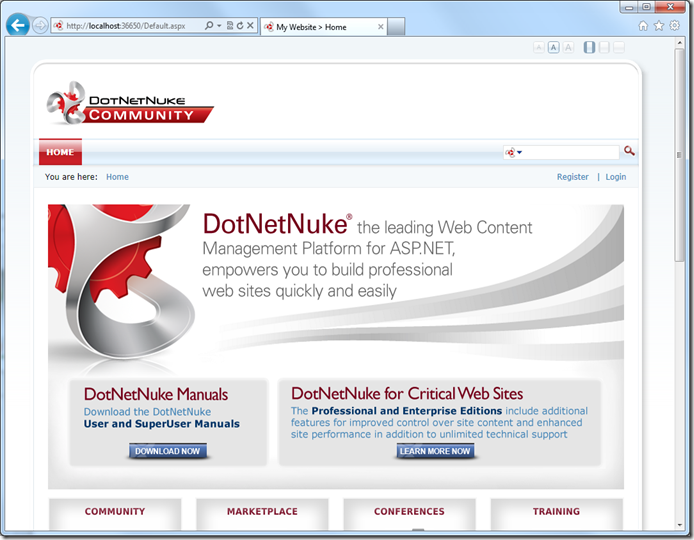
Task: Click the User and SuperUser Manuals text
Action: point(162,424)
